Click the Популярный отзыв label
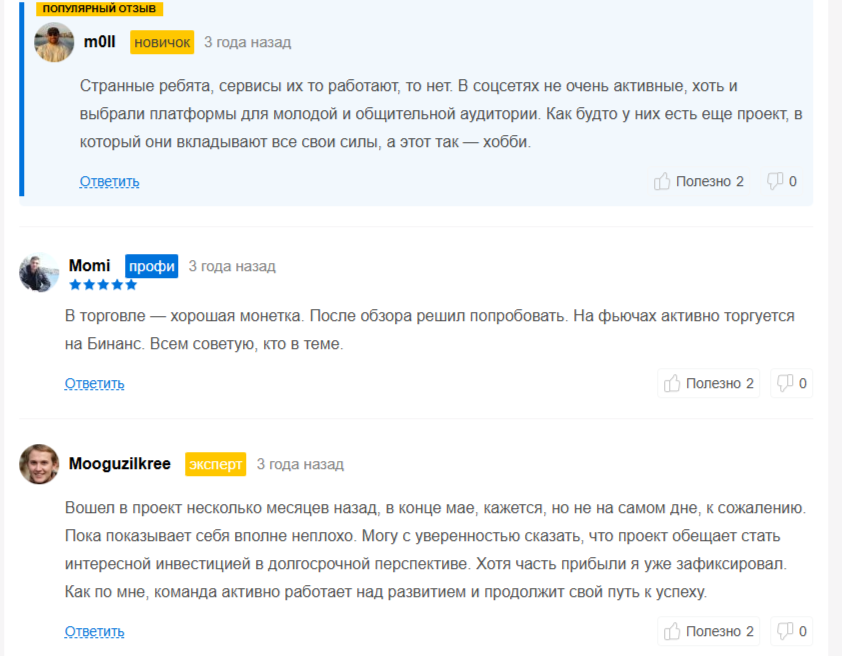 click(x=99, y=8)
